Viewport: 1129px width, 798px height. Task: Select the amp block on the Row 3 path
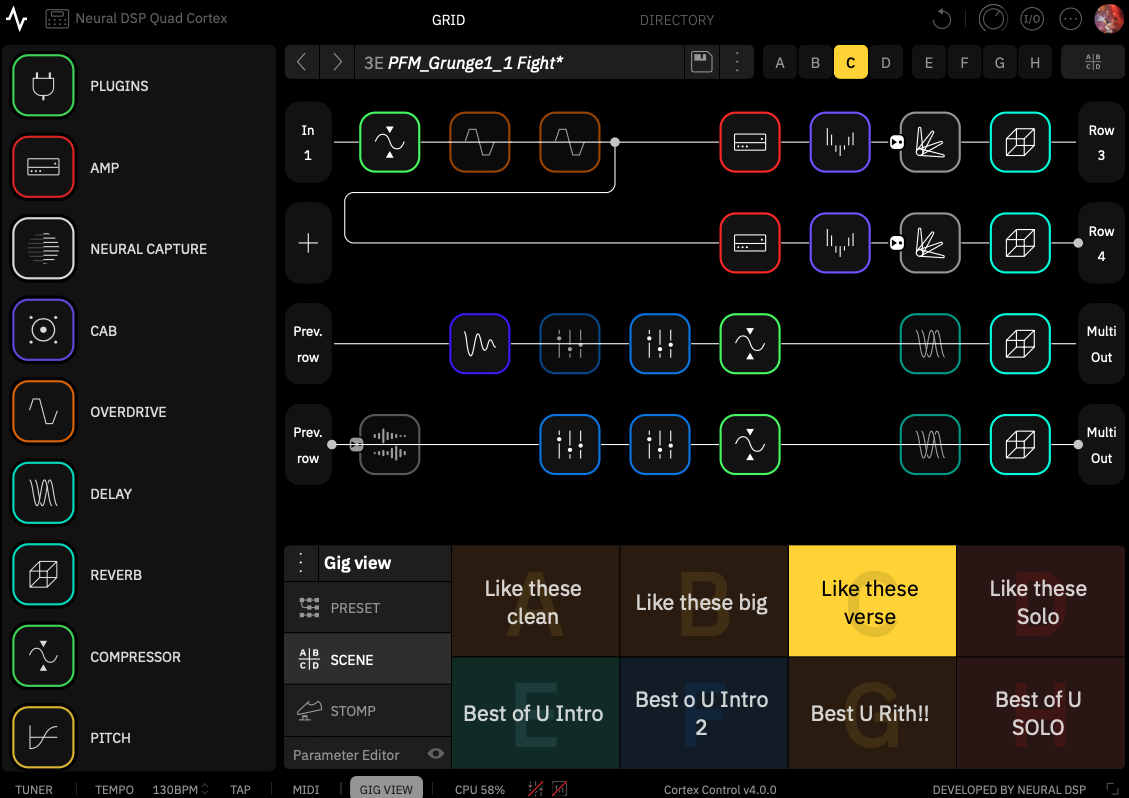point(750,142)
